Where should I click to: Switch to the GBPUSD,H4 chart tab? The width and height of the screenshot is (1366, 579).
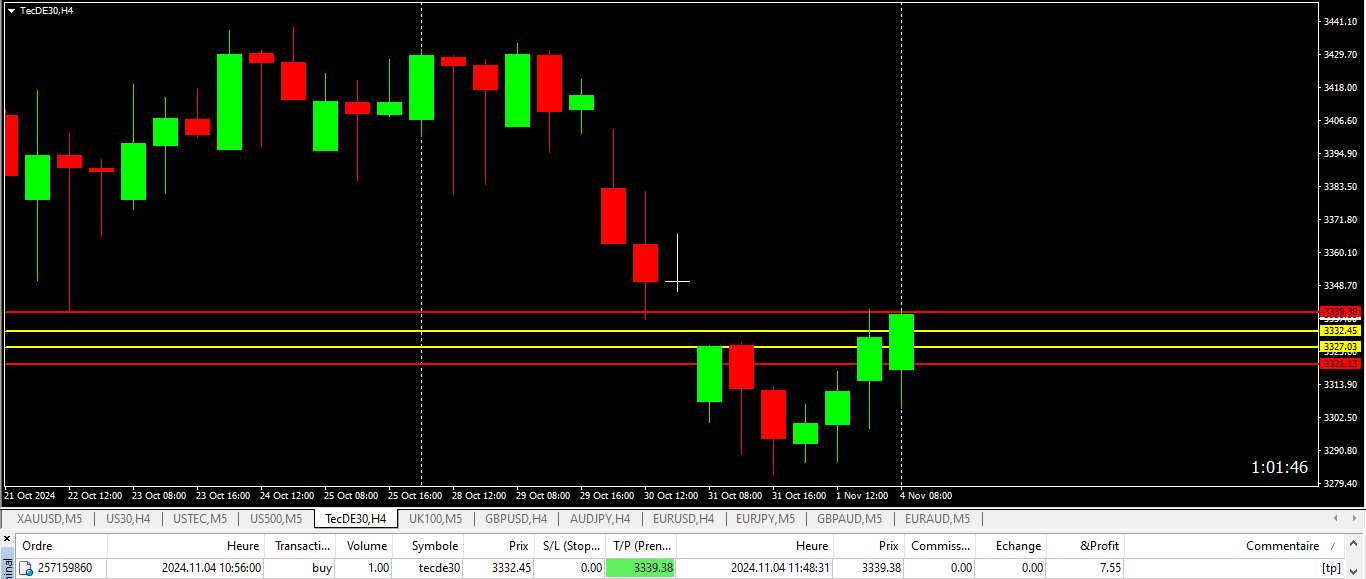[515, 519]
